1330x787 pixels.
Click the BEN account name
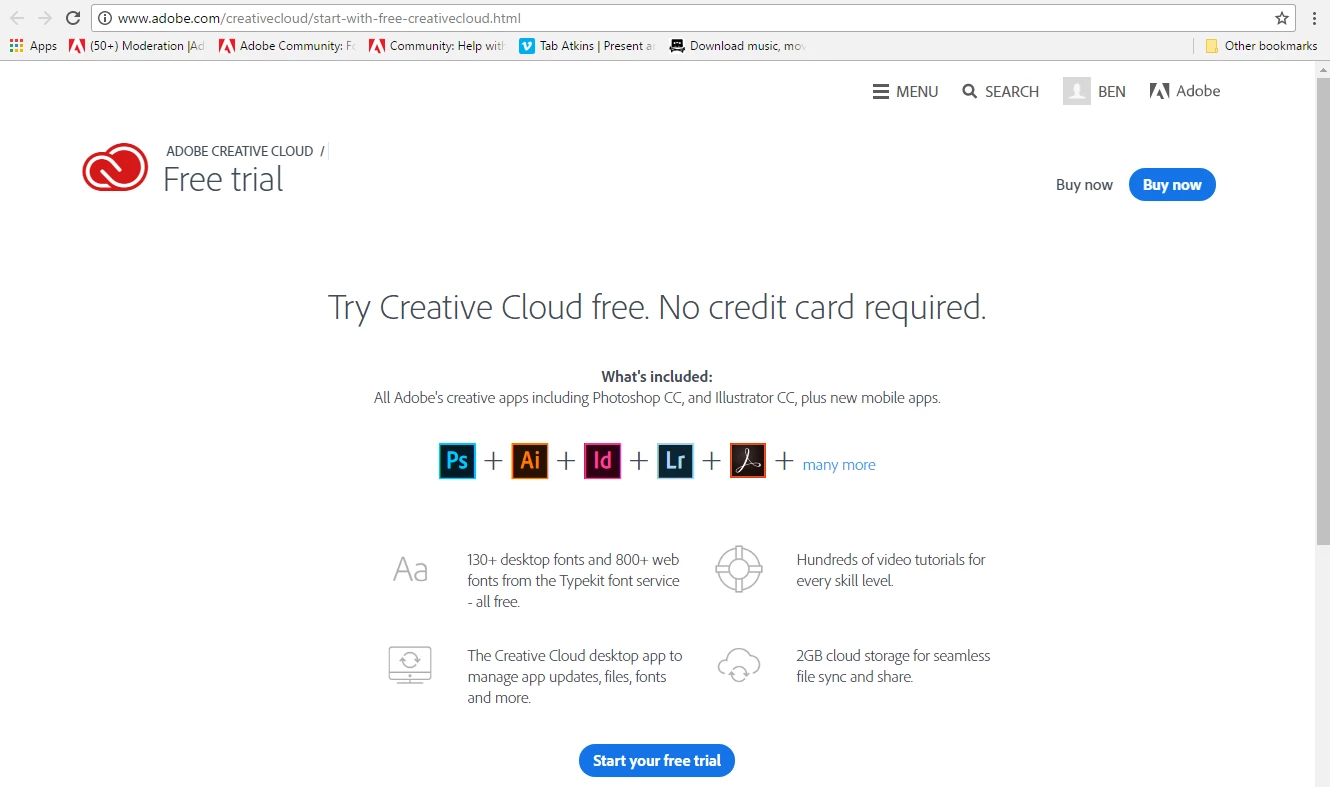point(1112,91)
